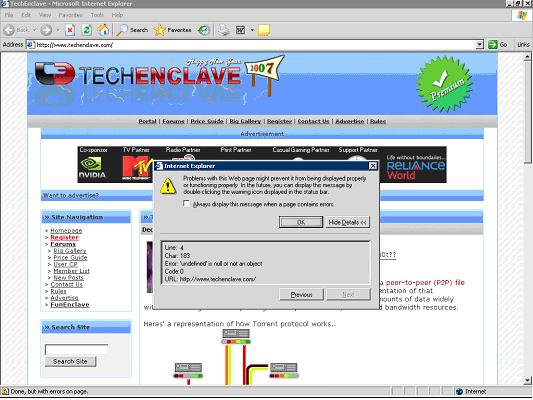
Task: Click the status bar error page icon
Action: tap(5, 392)
